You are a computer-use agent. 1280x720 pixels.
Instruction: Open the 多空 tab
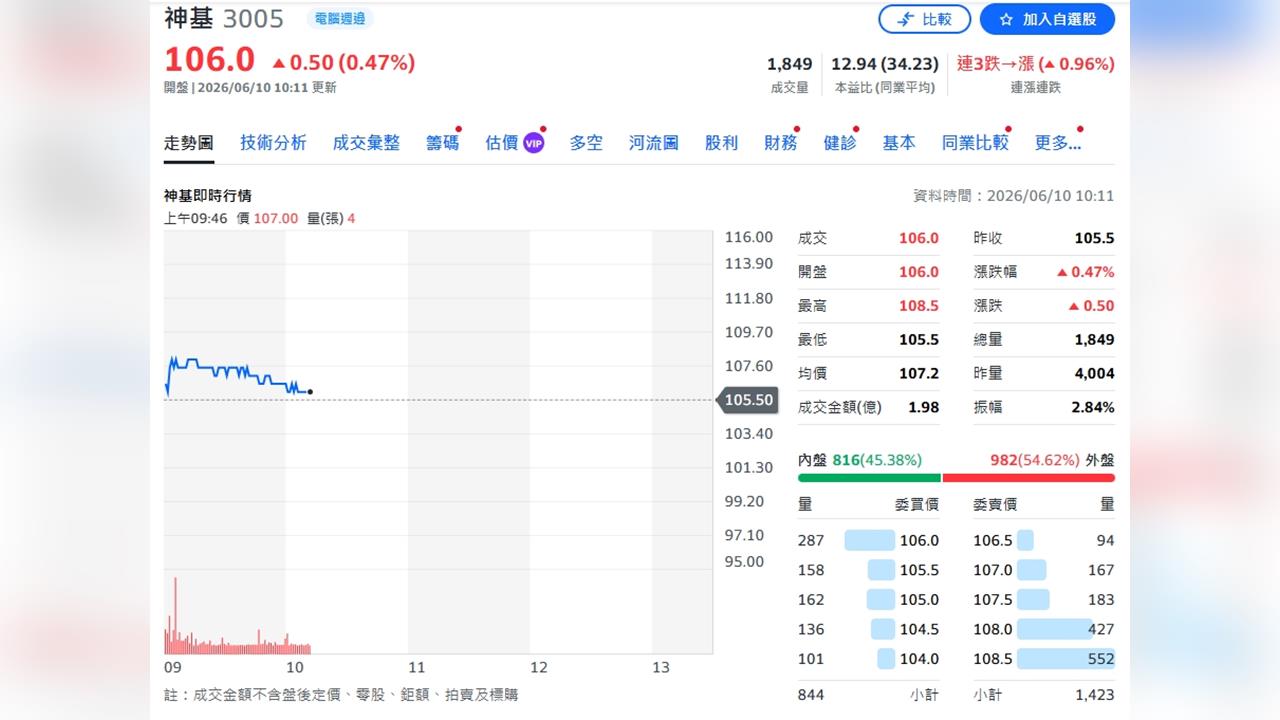586,143
